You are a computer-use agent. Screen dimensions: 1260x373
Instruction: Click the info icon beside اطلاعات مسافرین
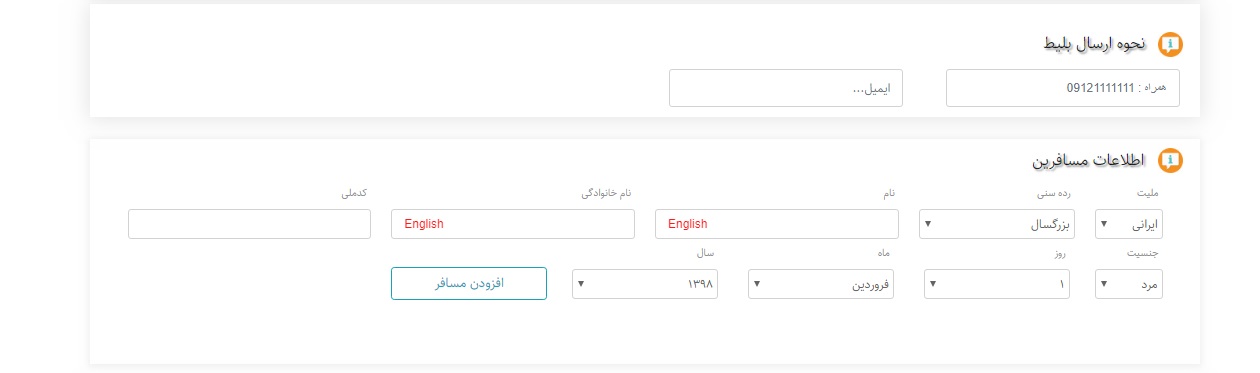(1169, 160)
